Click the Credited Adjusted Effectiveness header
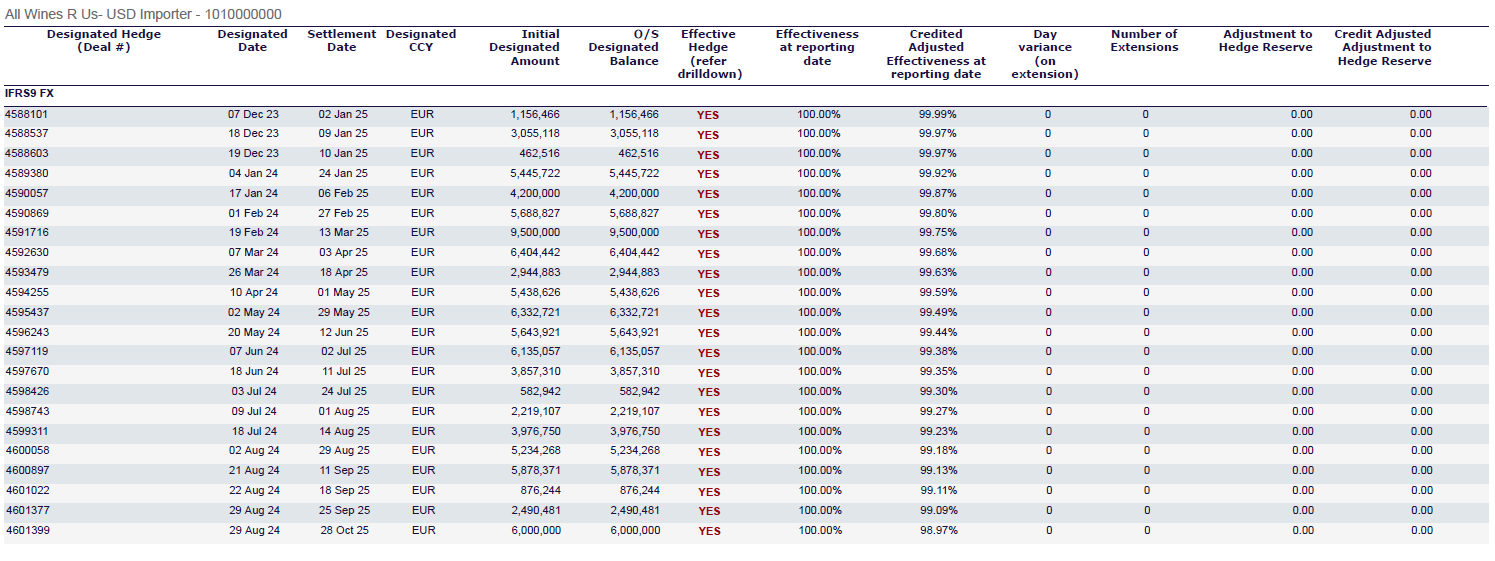Image resolution: width=1495 pixels, height=561 pixels. (936, 54)
